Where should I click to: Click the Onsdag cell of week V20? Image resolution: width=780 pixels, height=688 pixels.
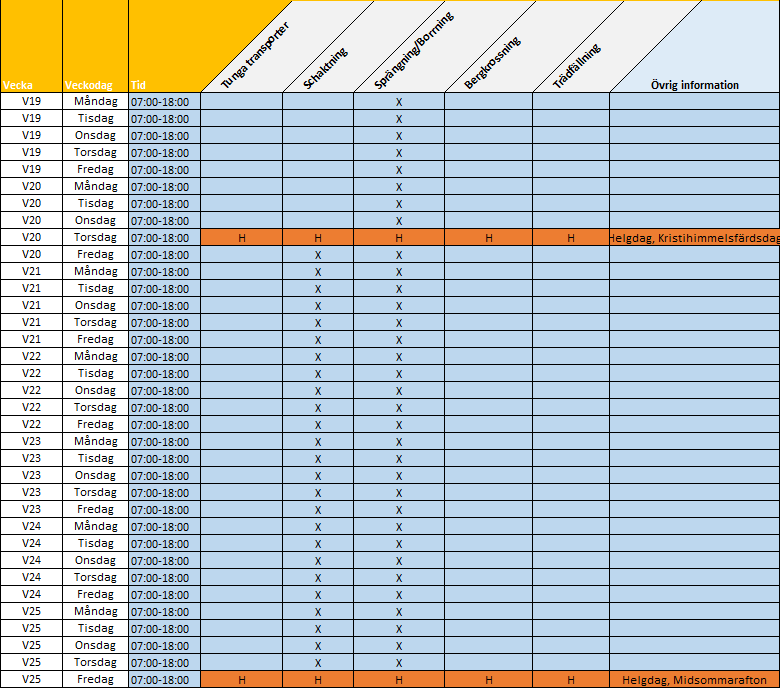coord(96,220)
